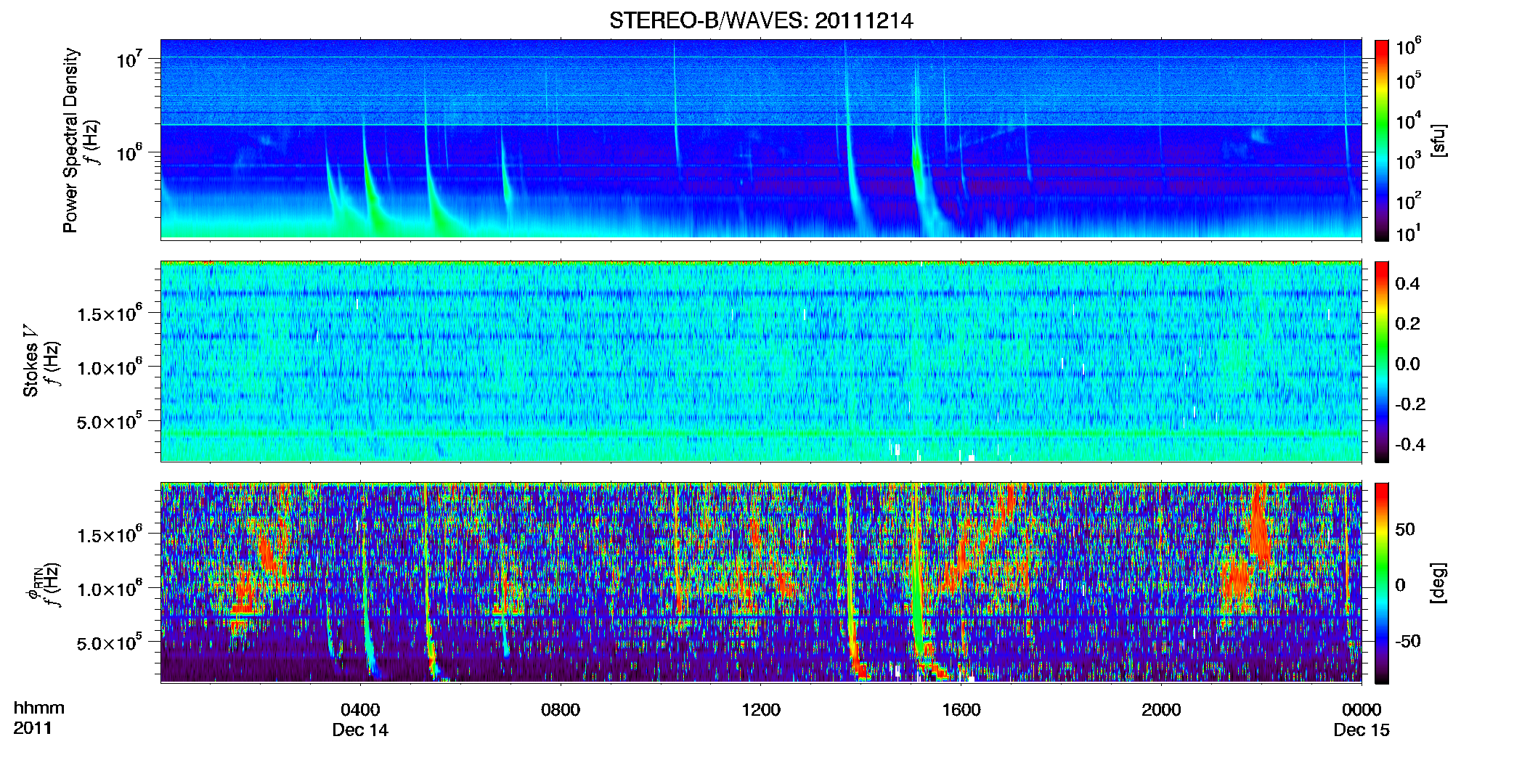Click the power spectral density colorbar
1522x784 pixels.
[1382, 140]
